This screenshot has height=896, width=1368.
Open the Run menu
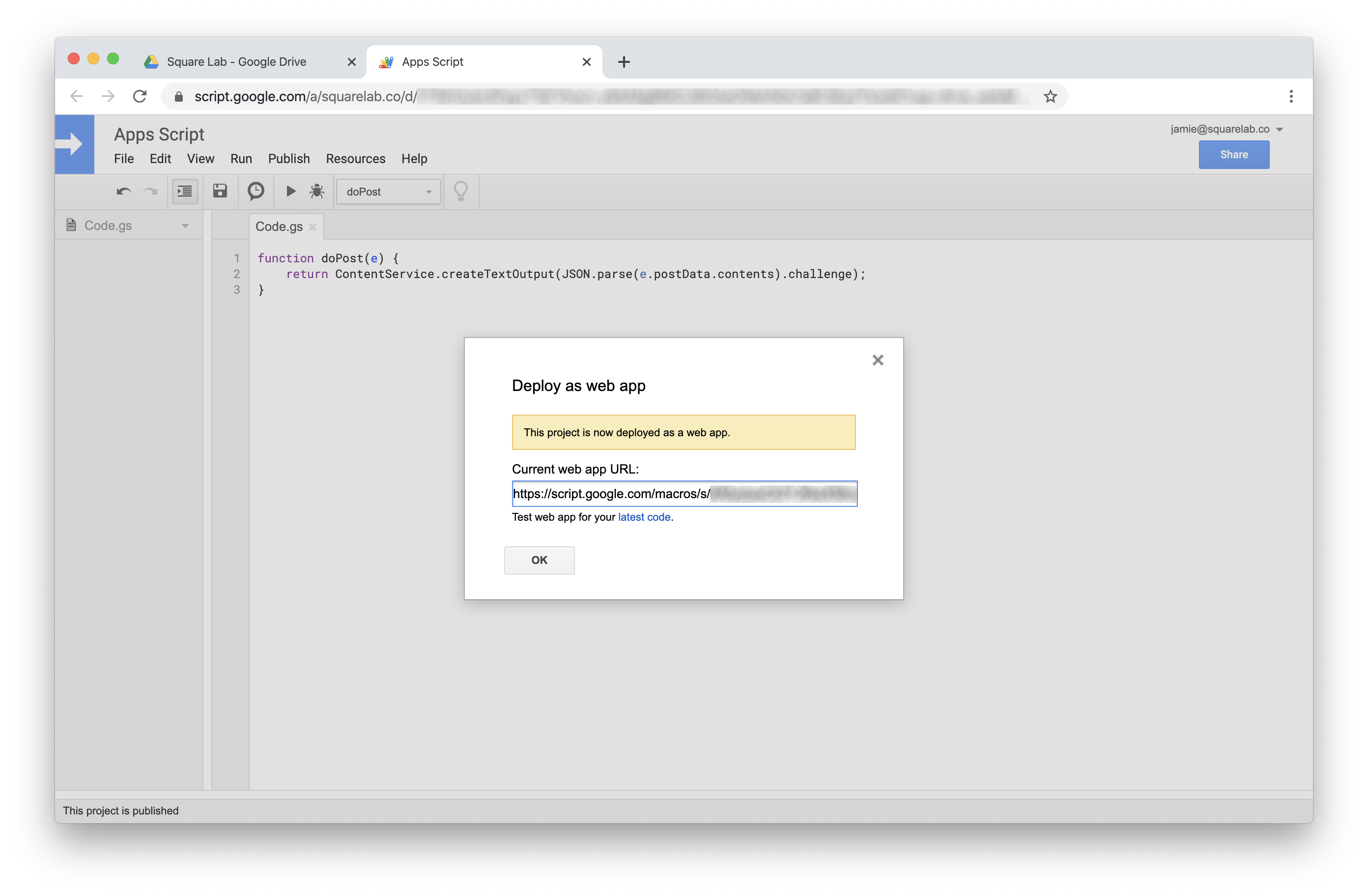click(240, 158)
